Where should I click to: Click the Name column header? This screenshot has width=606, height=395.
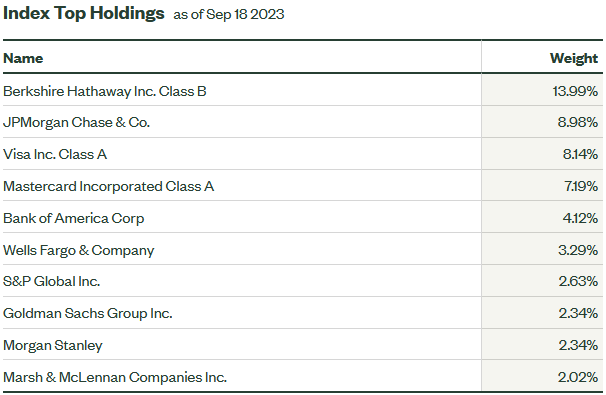[23, 58]
